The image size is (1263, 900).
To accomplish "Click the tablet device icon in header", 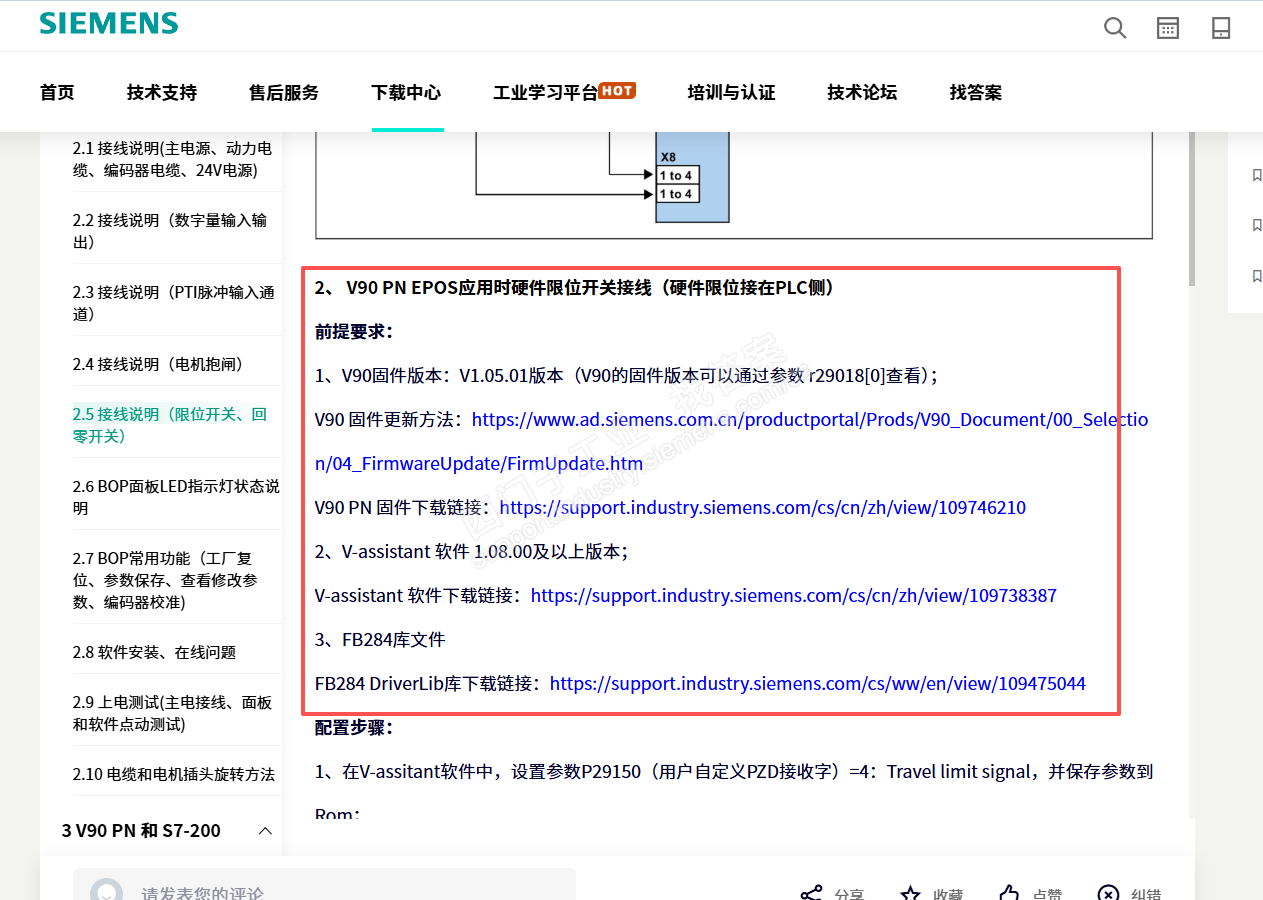I will [1221, 28].
